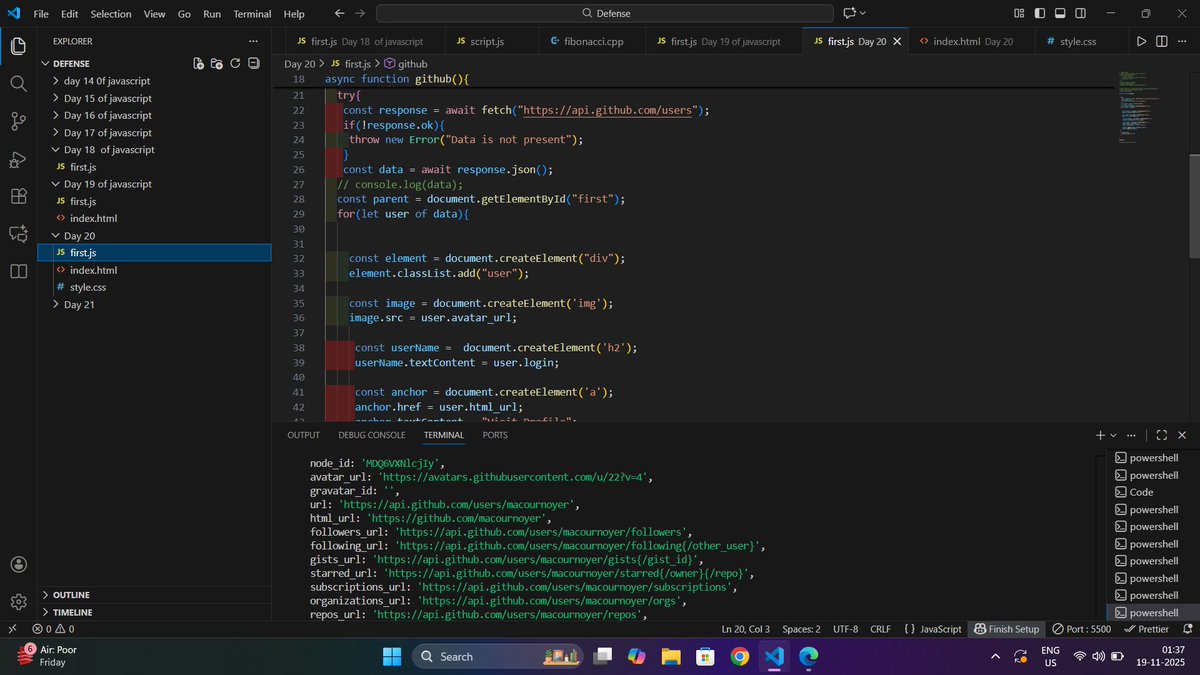Refresh the Explorer file tree
The image size is (1200, 675).
click(x=235, y=63)
